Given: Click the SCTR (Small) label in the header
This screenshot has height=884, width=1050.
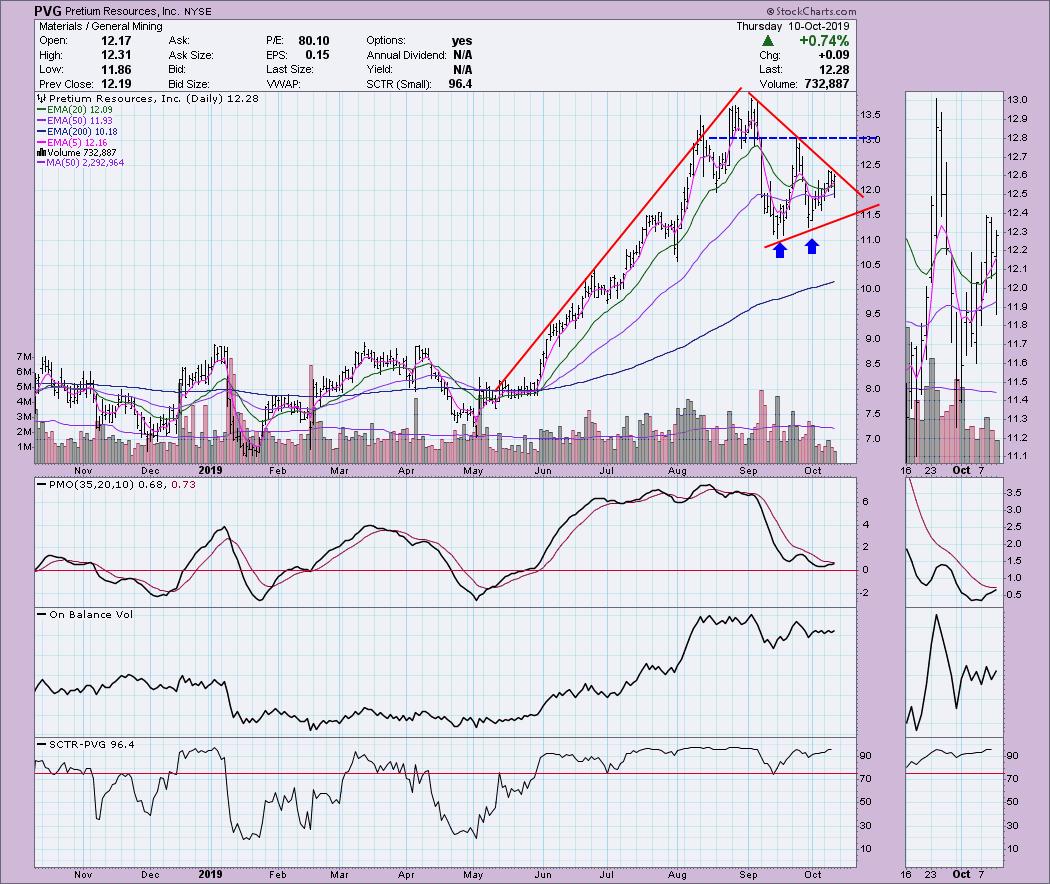Looking at the screenshot, I should click(x=398, y=84).
